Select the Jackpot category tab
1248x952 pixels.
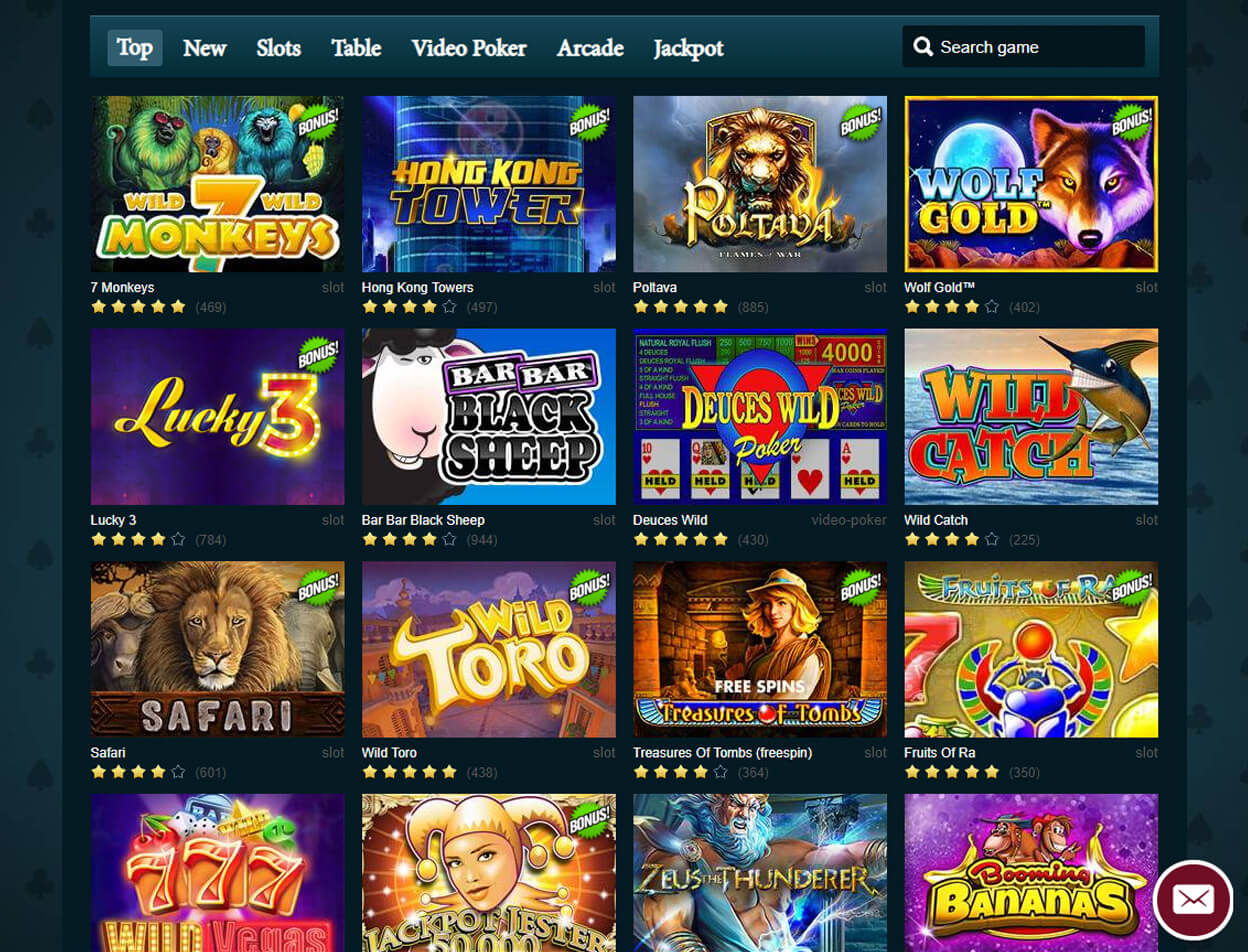688,48
